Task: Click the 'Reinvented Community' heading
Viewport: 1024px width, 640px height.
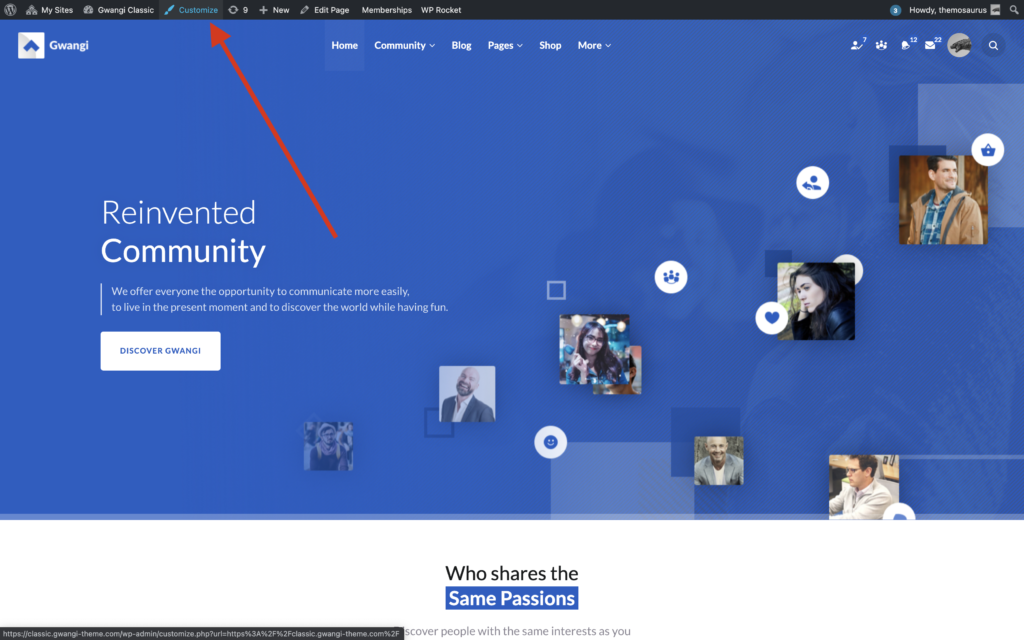Action: (183, 232)
